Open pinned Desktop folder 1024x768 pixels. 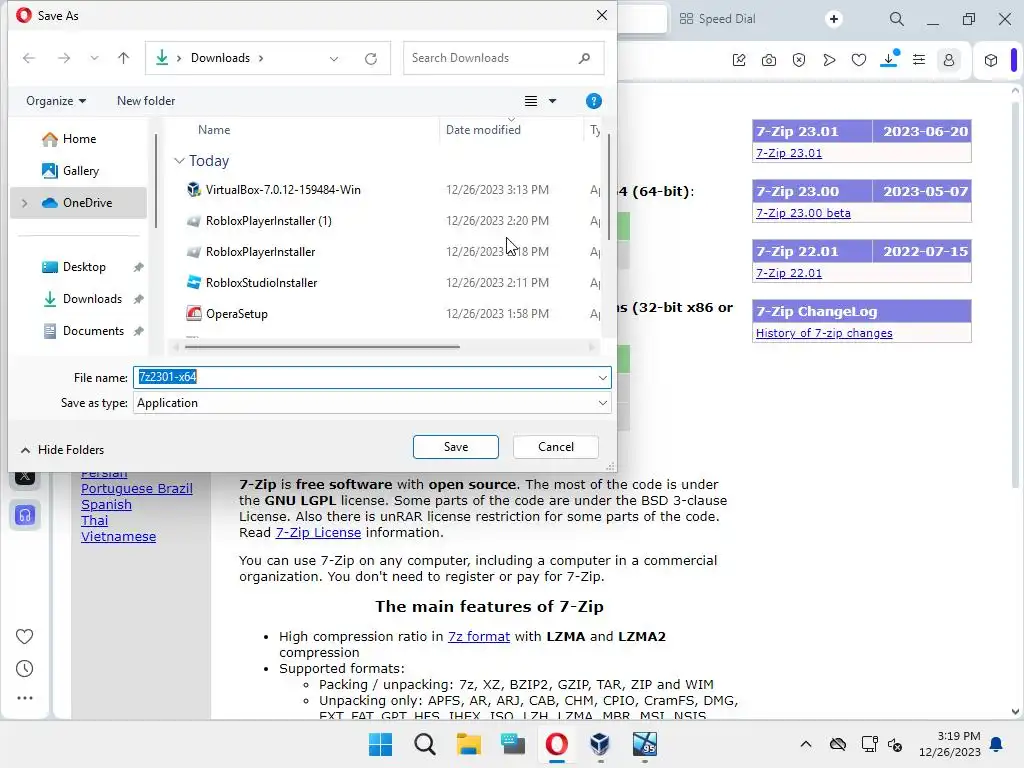84,266
